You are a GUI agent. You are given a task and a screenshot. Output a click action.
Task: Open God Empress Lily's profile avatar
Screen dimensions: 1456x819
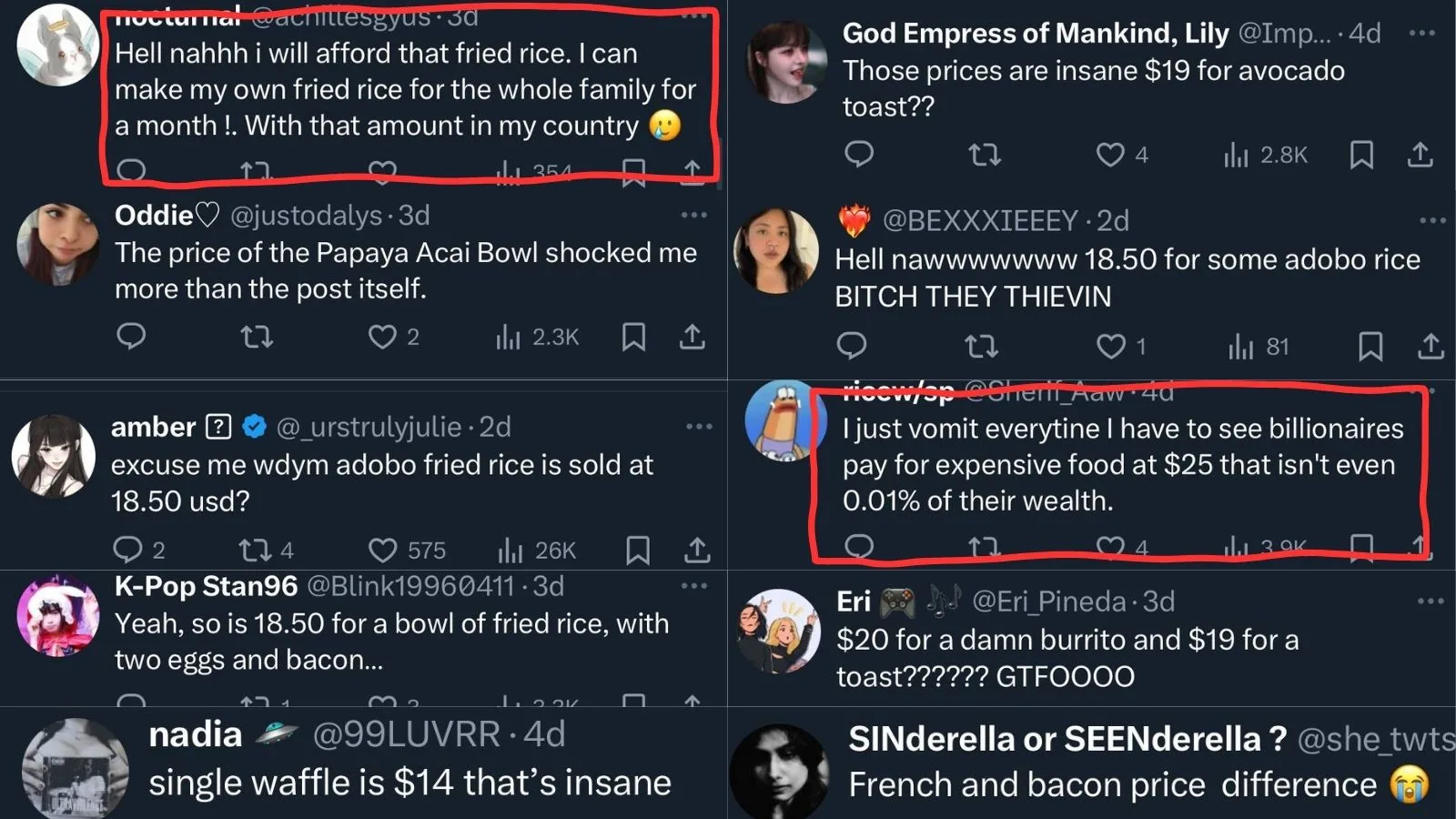[x=786, y=62]
